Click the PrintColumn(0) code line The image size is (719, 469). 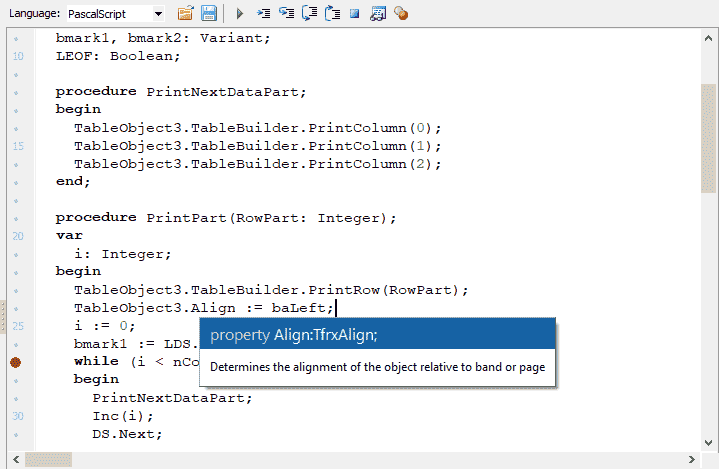(258, 128)
